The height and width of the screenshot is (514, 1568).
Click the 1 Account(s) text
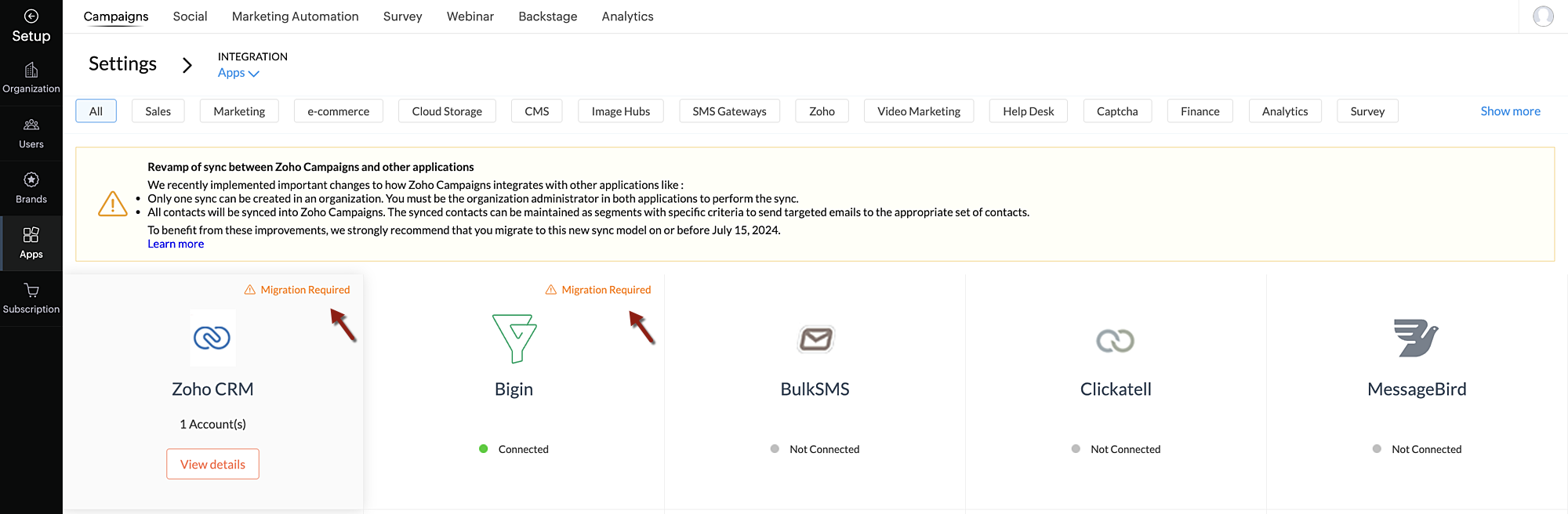point(212,424)
